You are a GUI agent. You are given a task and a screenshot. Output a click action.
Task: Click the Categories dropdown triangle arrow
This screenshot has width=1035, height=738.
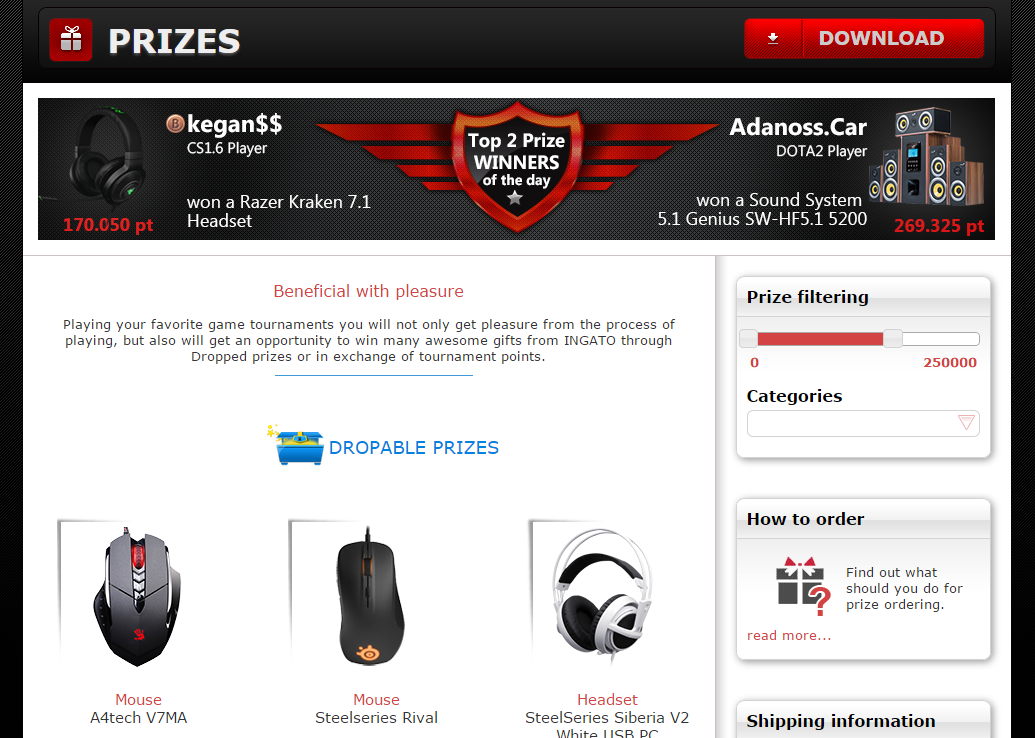tap(966, 422)
